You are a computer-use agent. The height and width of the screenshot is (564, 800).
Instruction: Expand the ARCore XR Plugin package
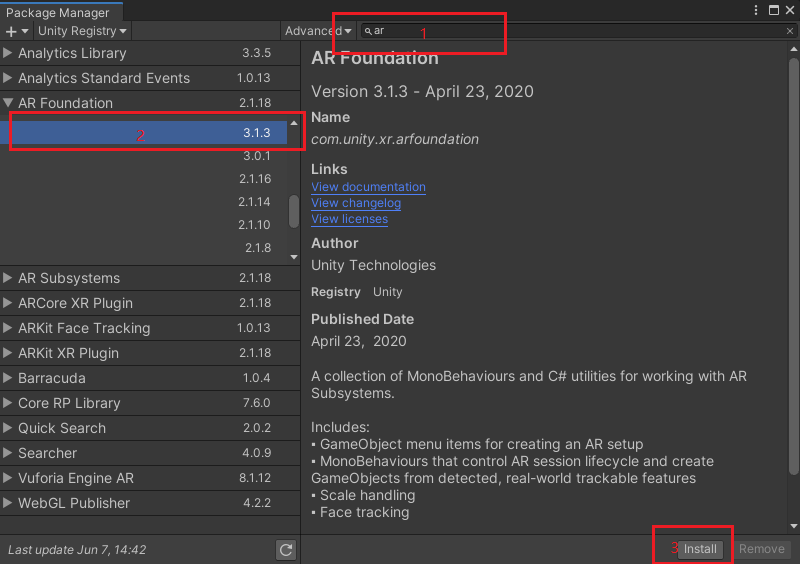point(8,303)
